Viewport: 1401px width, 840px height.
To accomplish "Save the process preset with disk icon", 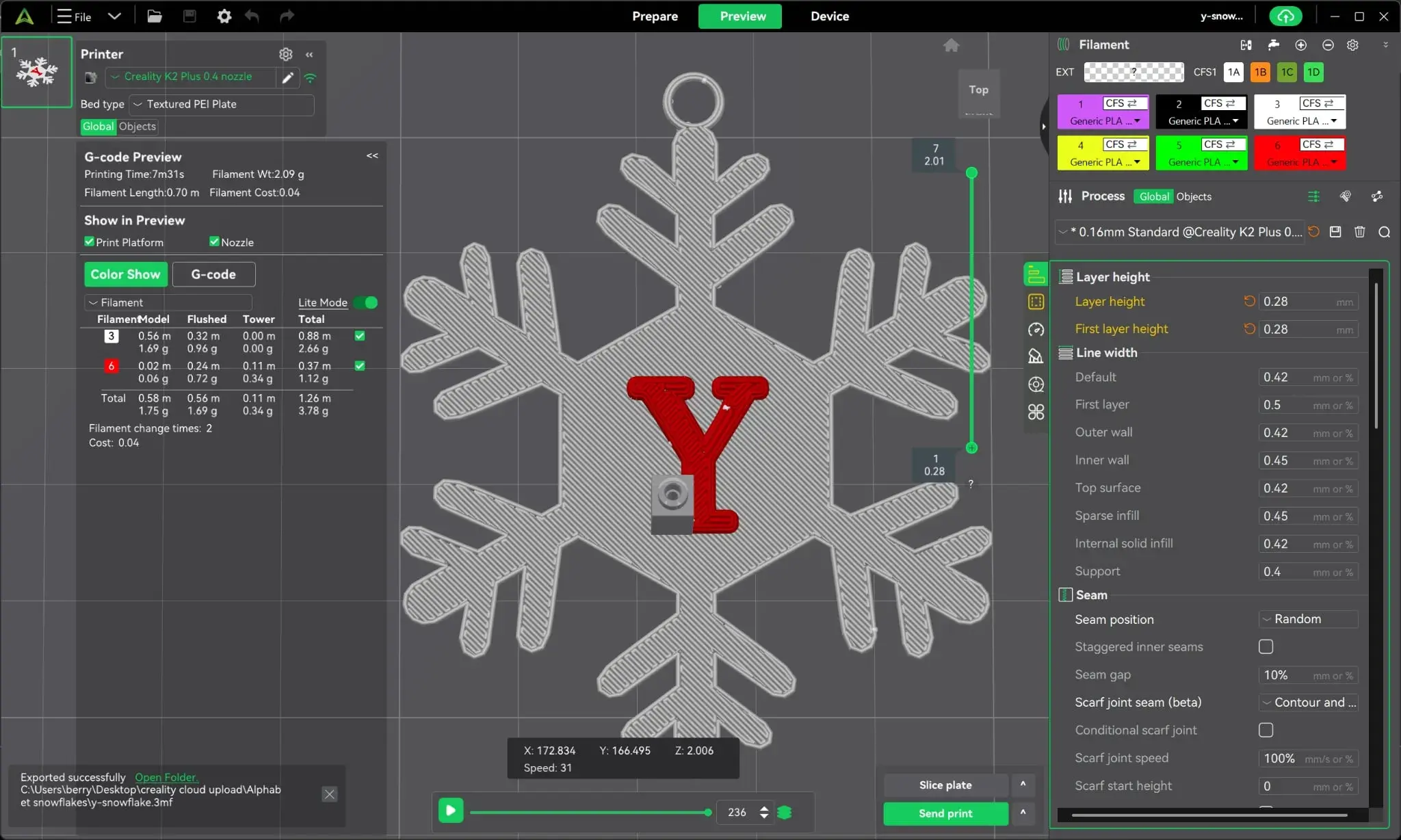I will [1335, 232].
